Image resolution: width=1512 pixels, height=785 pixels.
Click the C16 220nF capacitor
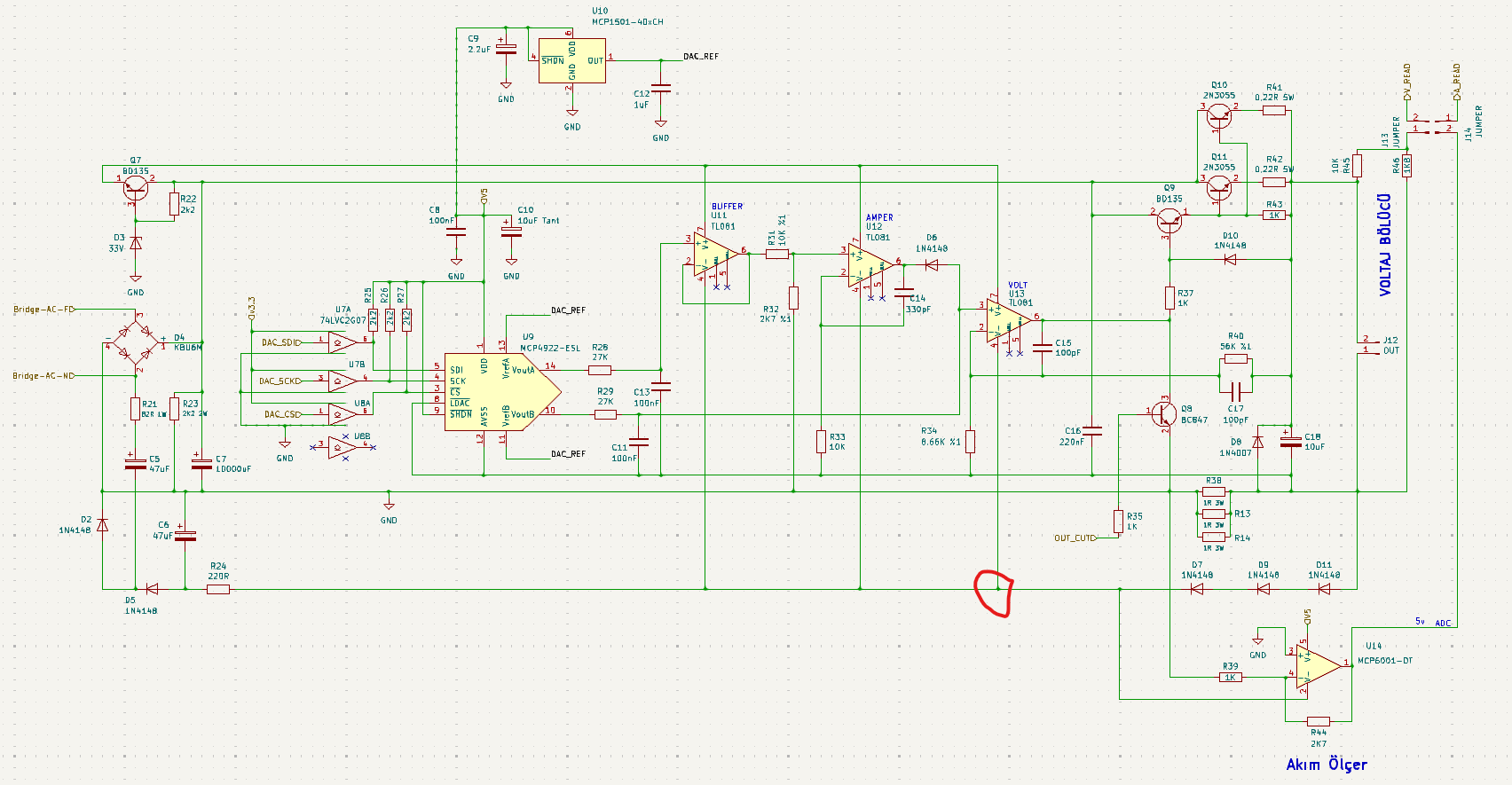coord(1092,430)
